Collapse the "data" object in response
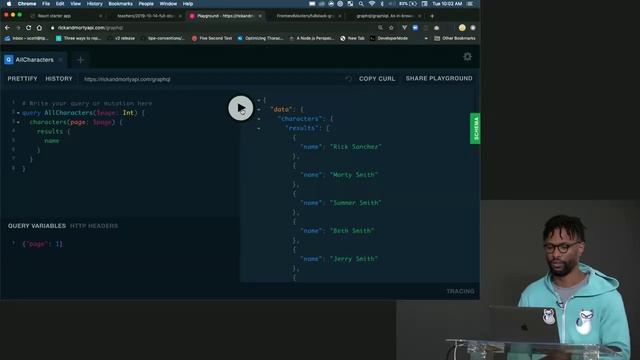 tap(259, 109)
